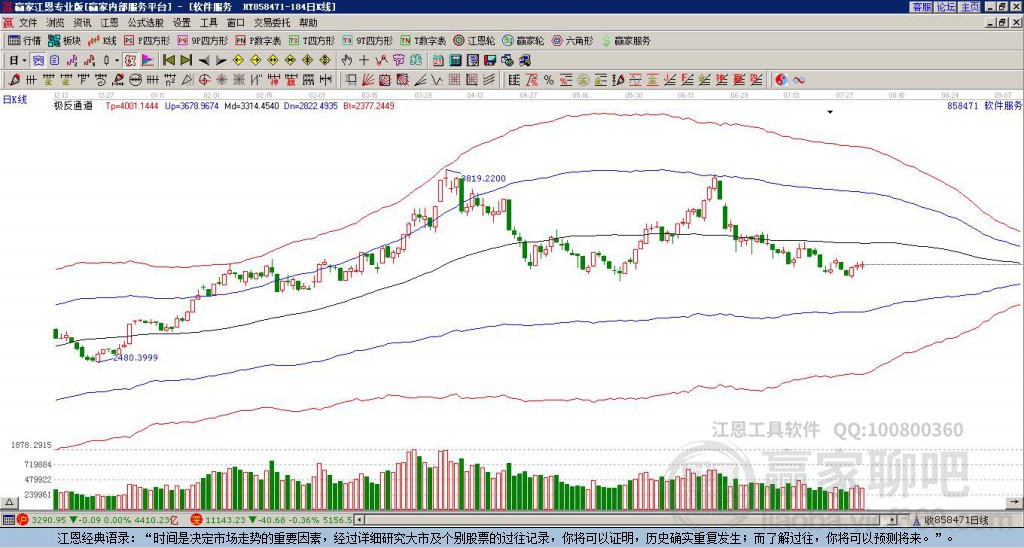Screen dimensions: 1024x548
Task: Open the calculator icon
Action: (x=455, y=61)
